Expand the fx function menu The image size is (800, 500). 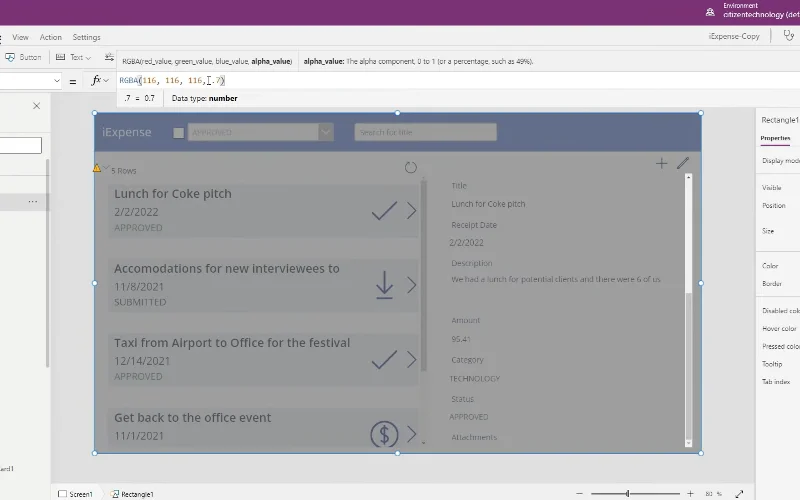coord(99,80)
